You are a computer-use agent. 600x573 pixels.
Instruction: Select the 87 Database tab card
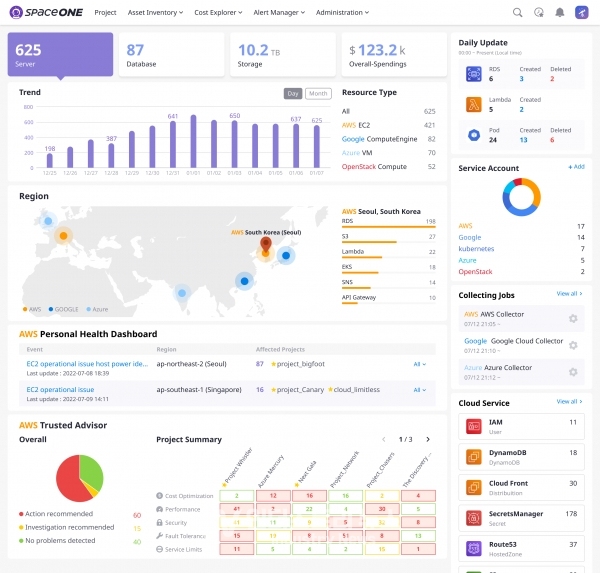click(x=172, y=54)
